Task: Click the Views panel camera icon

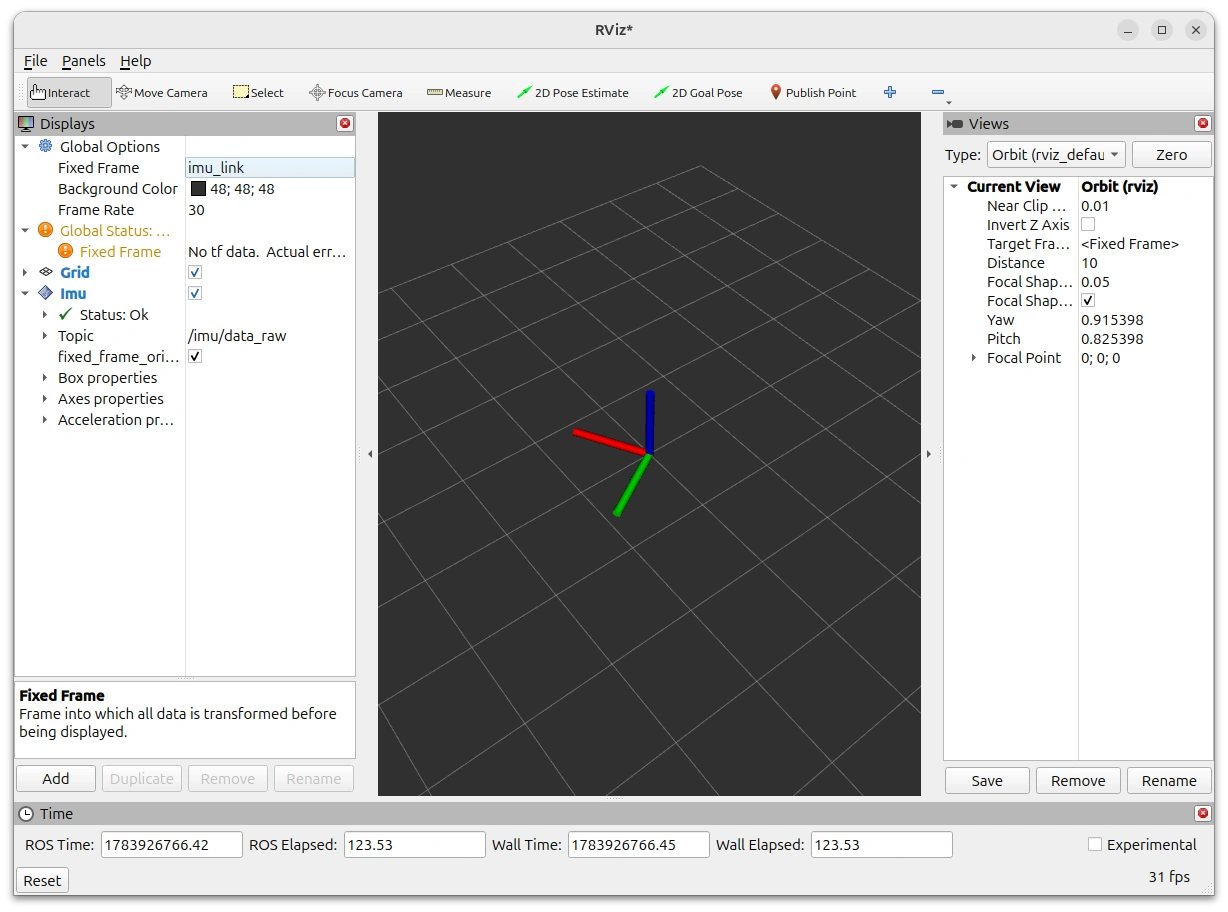Action: pos(954,124)
